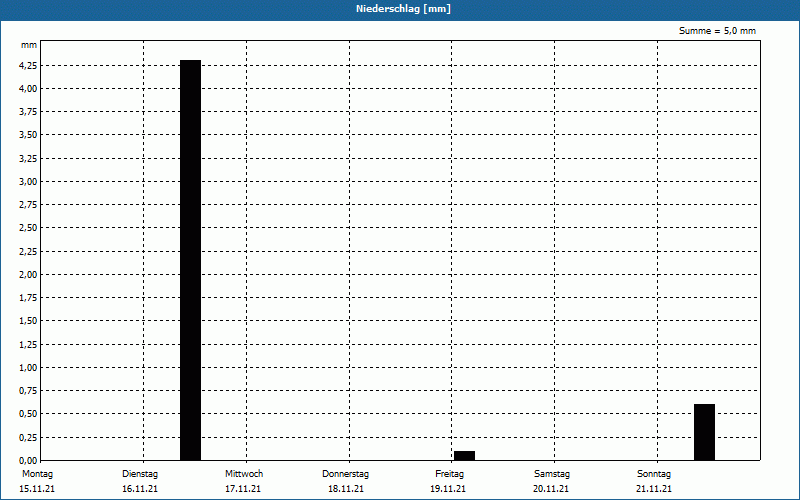Click the 1,50 axis value

point(28,321)
